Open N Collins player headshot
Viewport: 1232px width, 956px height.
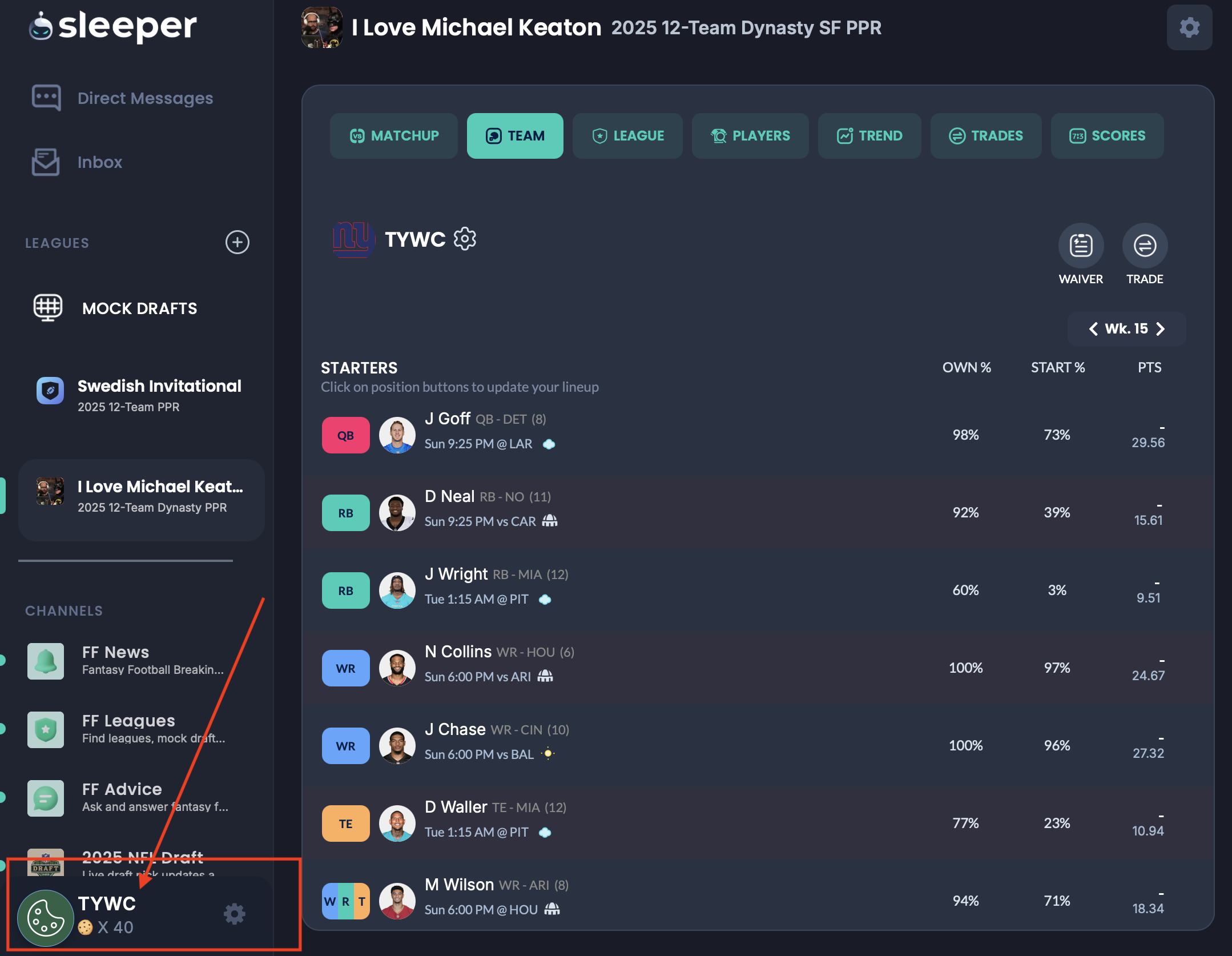397,668
